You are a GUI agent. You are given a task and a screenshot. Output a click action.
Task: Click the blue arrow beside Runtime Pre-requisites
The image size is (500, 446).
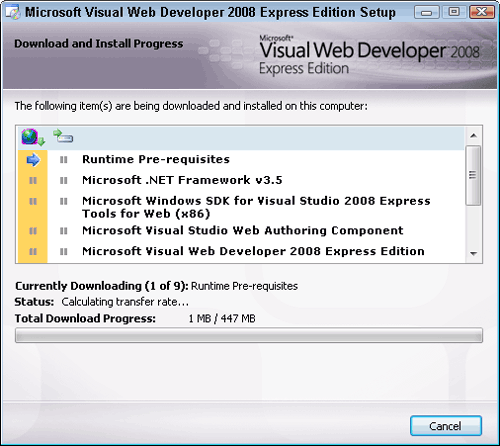pyautogui.click(x=33, y=160)
